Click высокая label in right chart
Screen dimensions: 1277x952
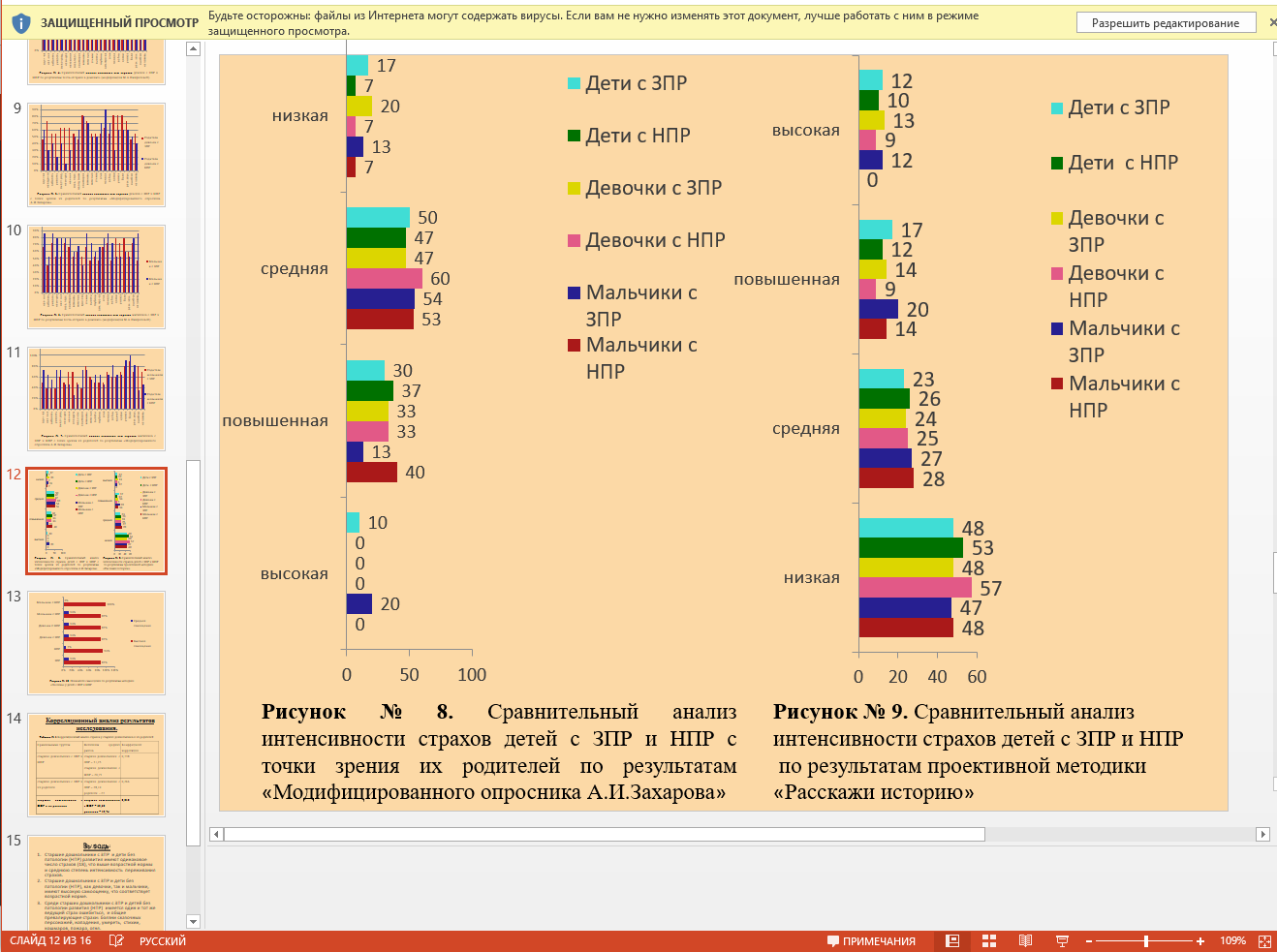click(806, 130)
